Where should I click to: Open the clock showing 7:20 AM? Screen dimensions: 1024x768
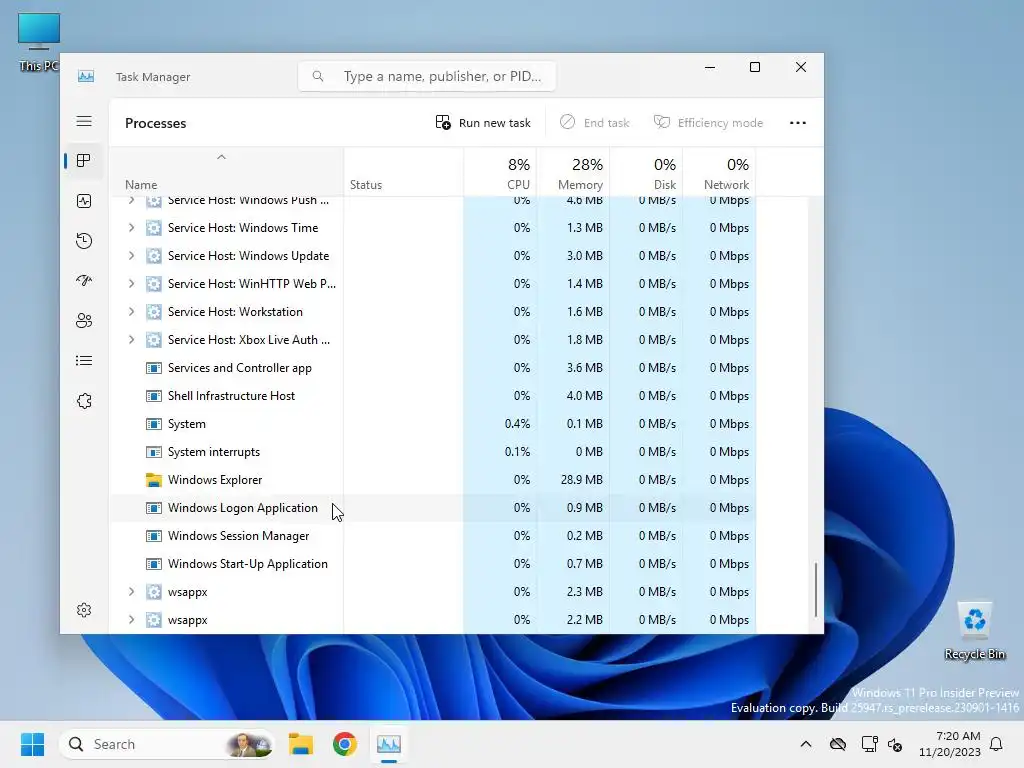(x=950, y=744)
